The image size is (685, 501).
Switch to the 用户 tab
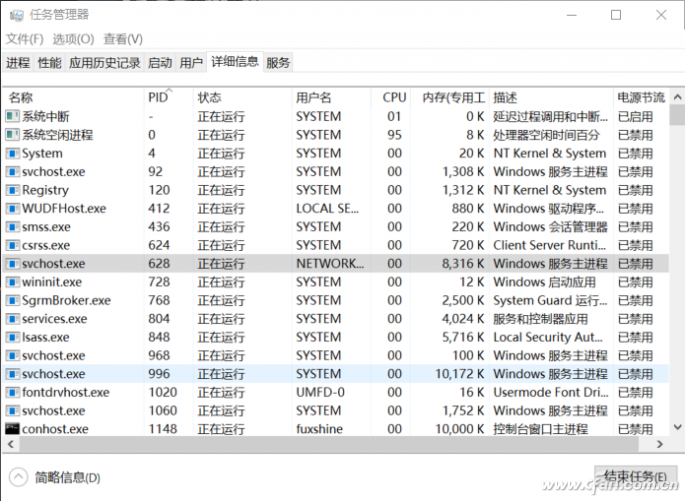191,63
